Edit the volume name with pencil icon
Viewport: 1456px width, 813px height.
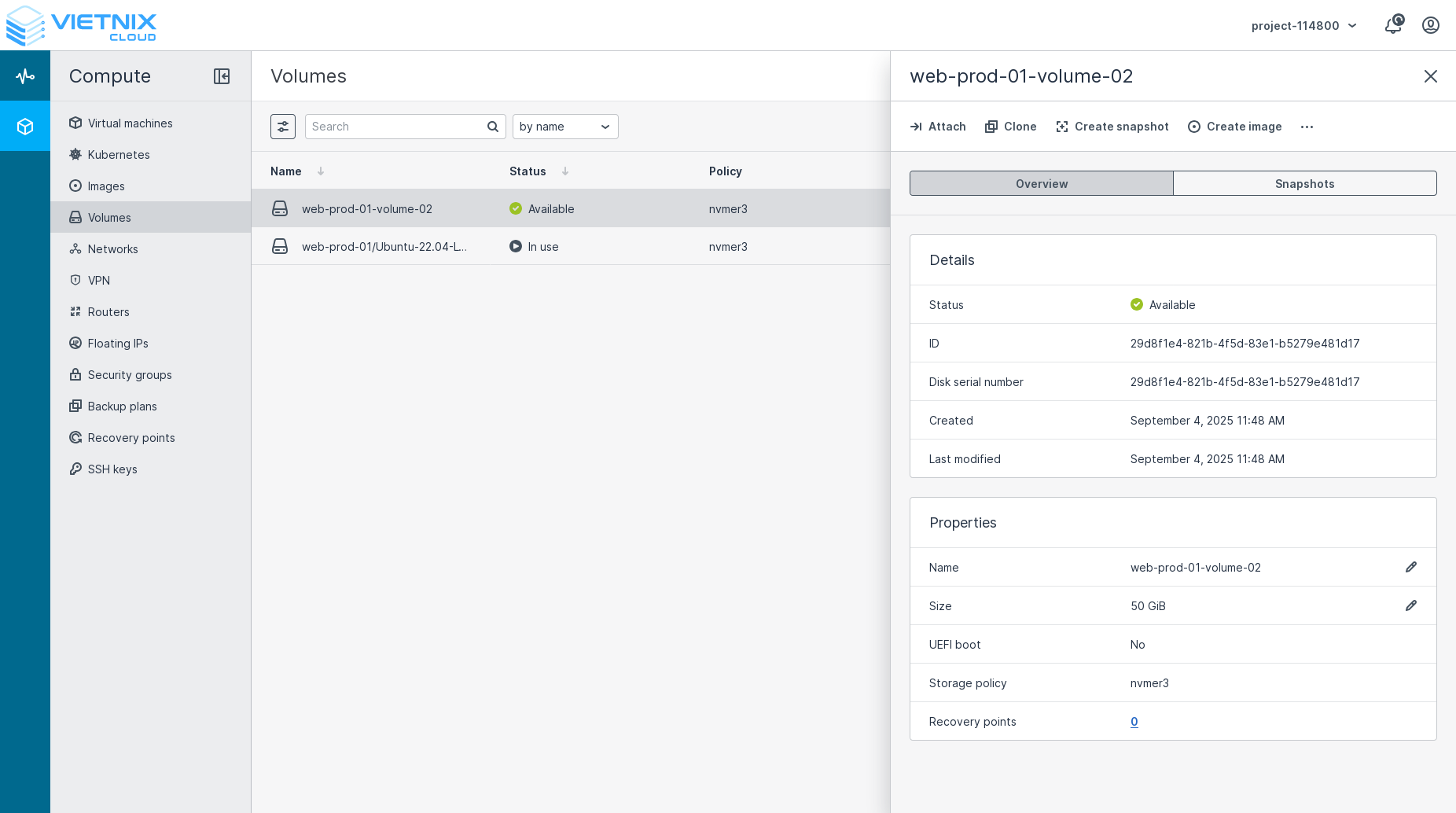tap(1411, 568)
